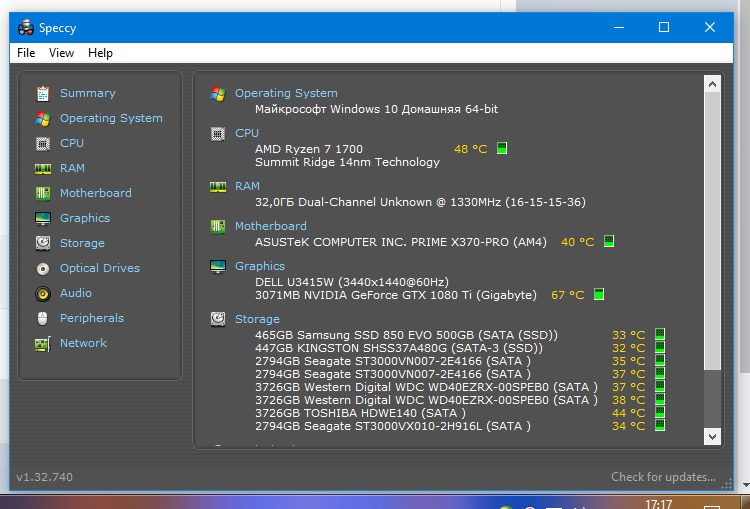Click the Storage section icon in main panel
This screenshot has height=509, width=750.
point(218,319)
